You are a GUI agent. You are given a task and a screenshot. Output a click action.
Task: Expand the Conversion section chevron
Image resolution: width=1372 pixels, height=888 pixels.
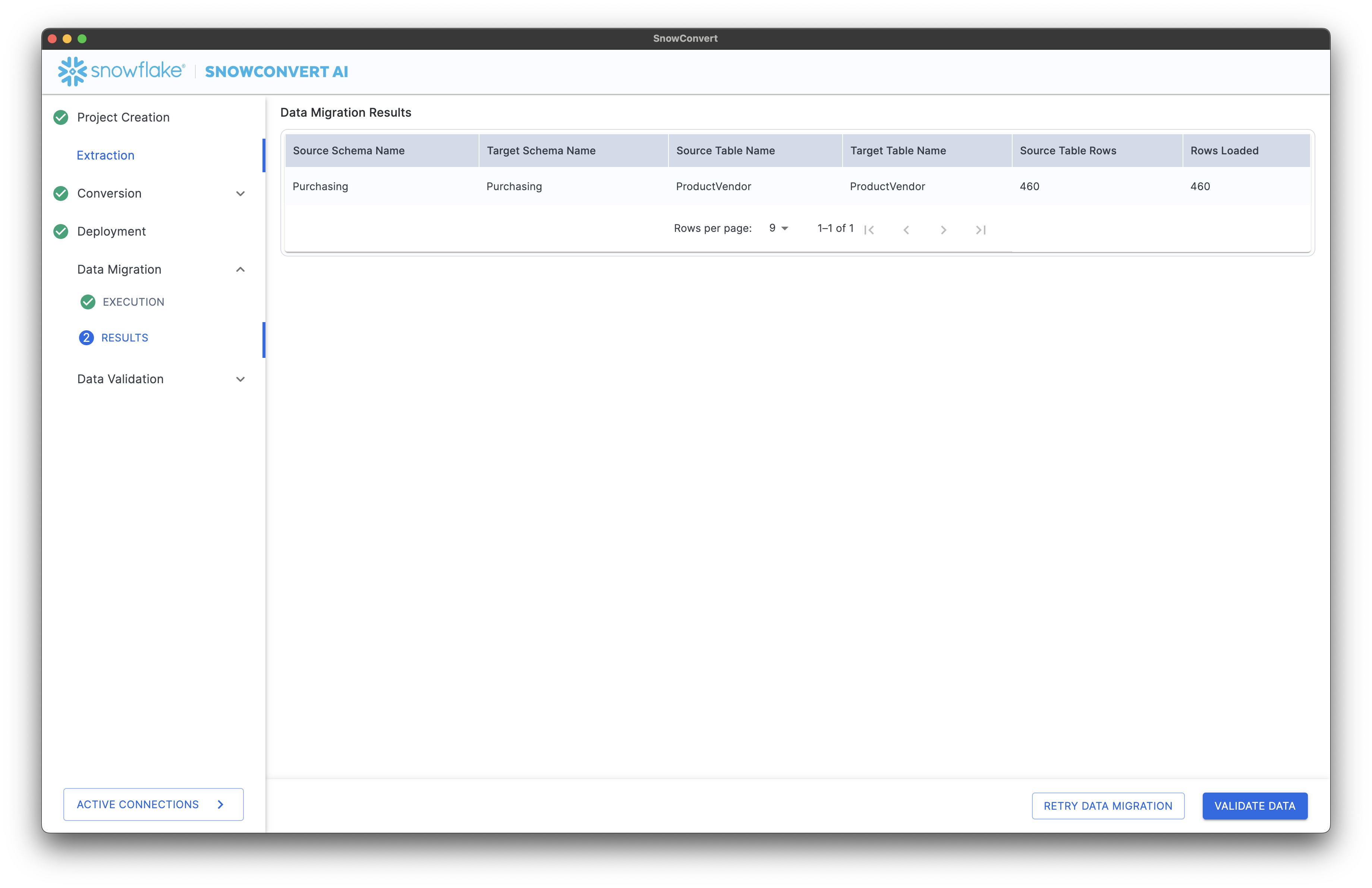point(240,193)
